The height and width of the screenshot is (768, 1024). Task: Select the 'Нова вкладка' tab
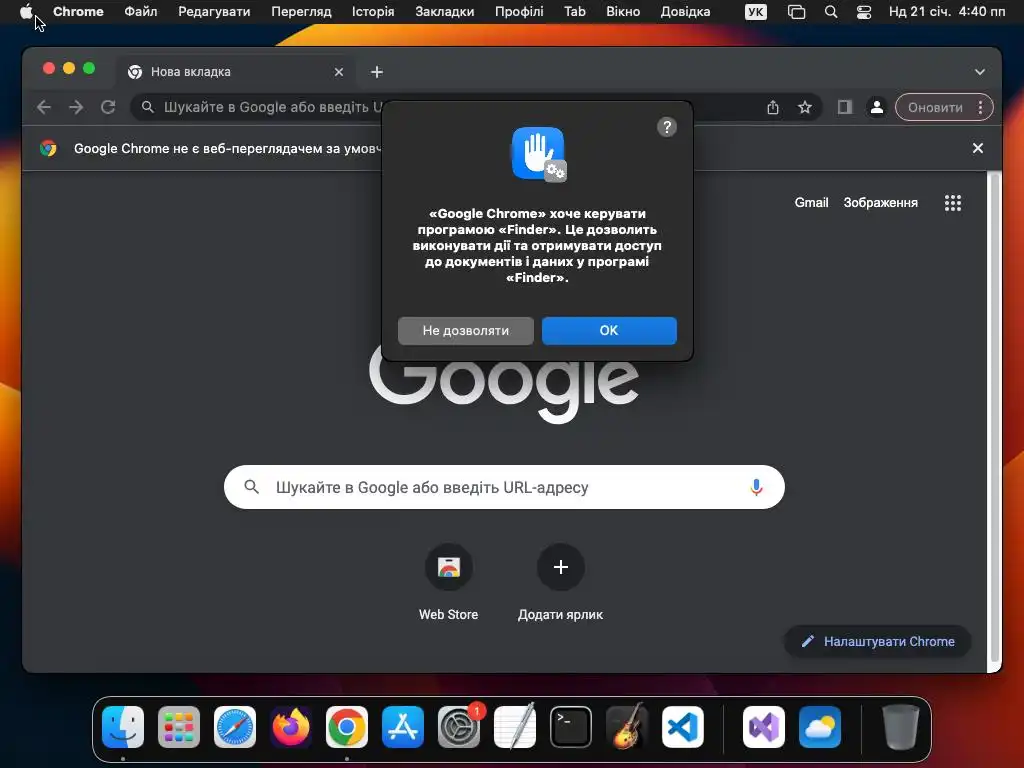236,72
